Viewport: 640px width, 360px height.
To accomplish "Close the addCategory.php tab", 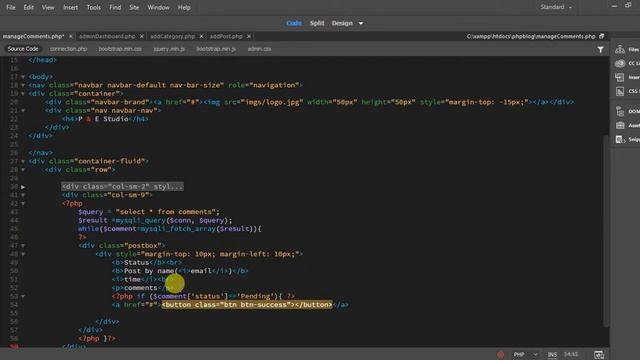I will [x=201, y=36].
